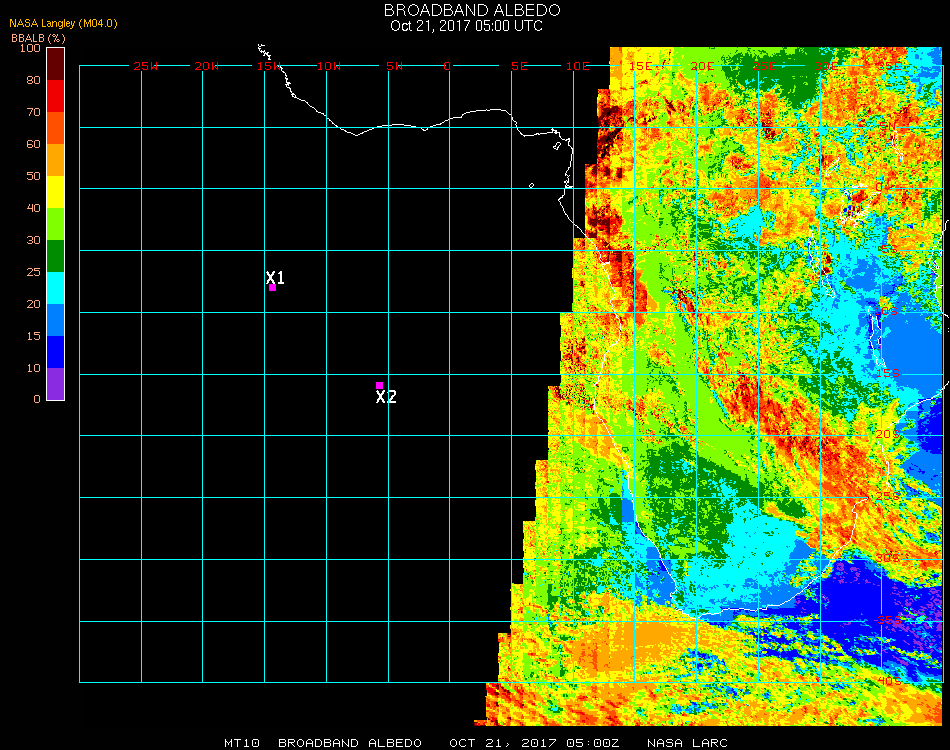Pick the dark blue 10-15 colorbar segment
This screenshot has width=950, height=750.
56,352
